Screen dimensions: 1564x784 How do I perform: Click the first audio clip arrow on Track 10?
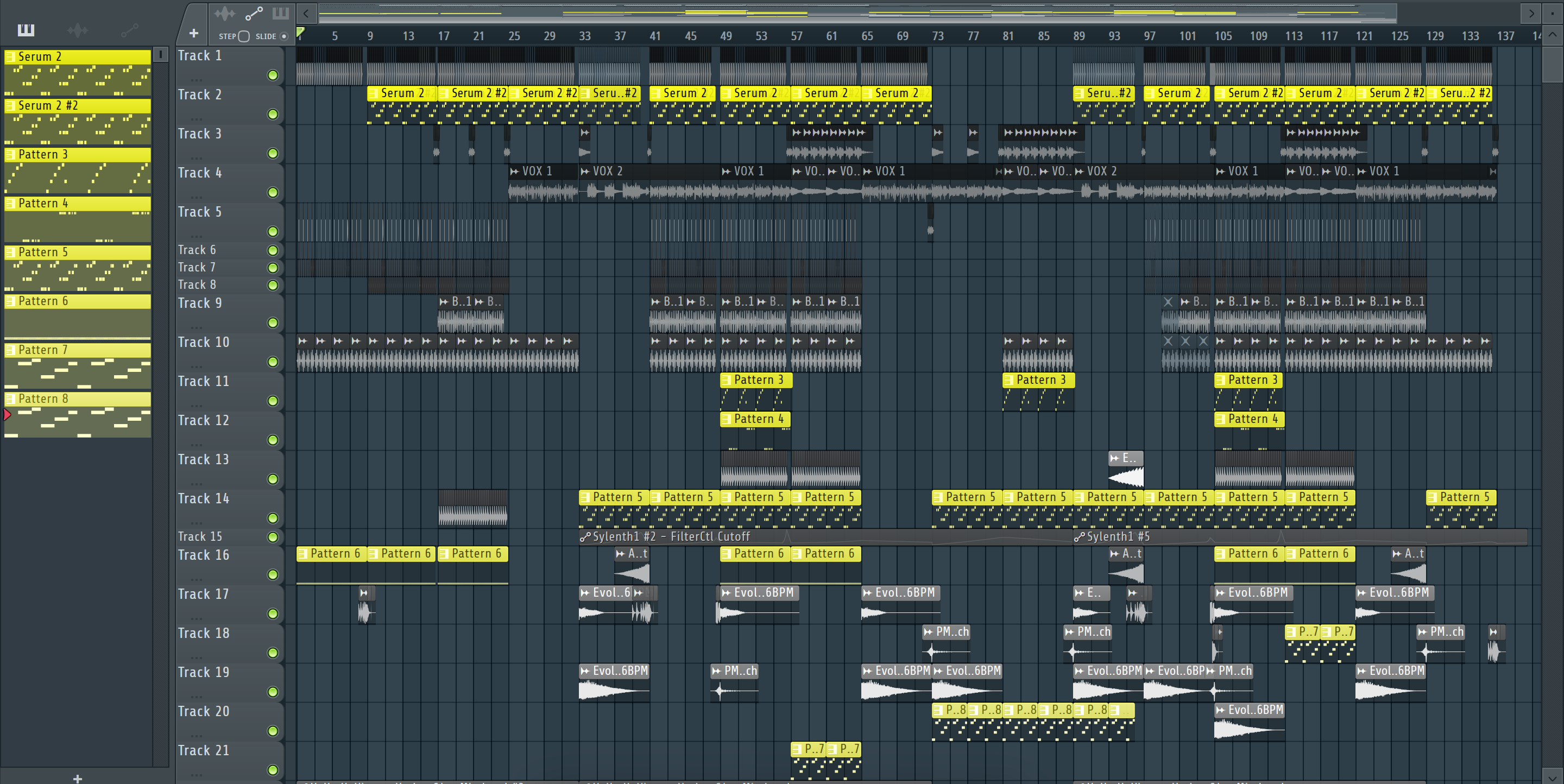(x=302, y=341)
